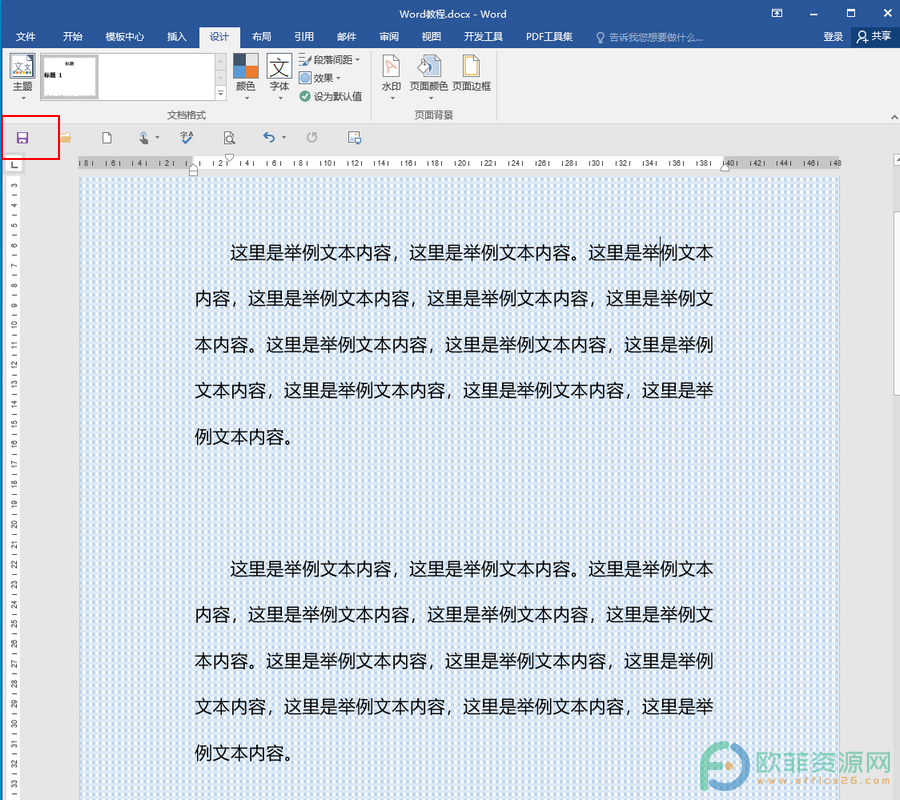Expand the dropdown arrow next to Undo
Viewport: 900px width, 800px height.
[284, 138]
